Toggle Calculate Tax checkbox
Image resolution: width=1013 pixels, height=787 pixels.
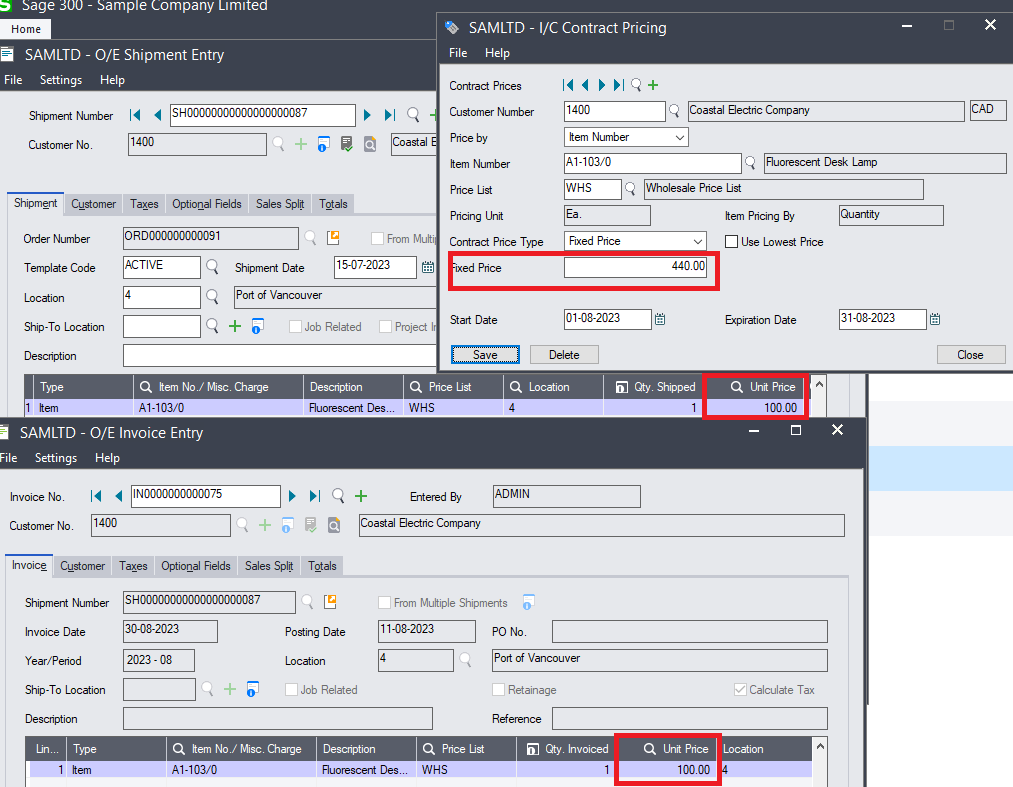(x=740, y=689)
